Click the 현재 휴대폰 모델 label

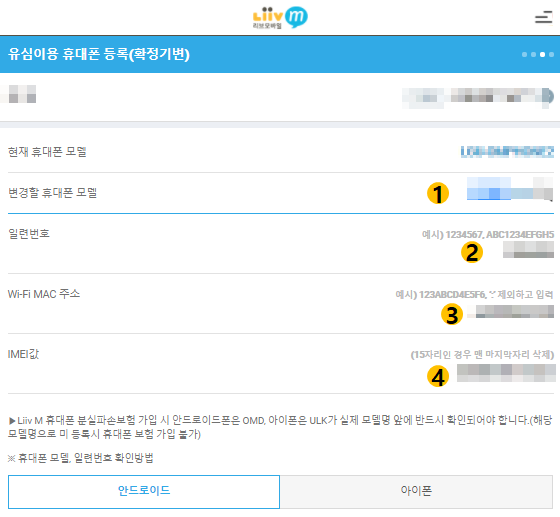tap(47, 152)
